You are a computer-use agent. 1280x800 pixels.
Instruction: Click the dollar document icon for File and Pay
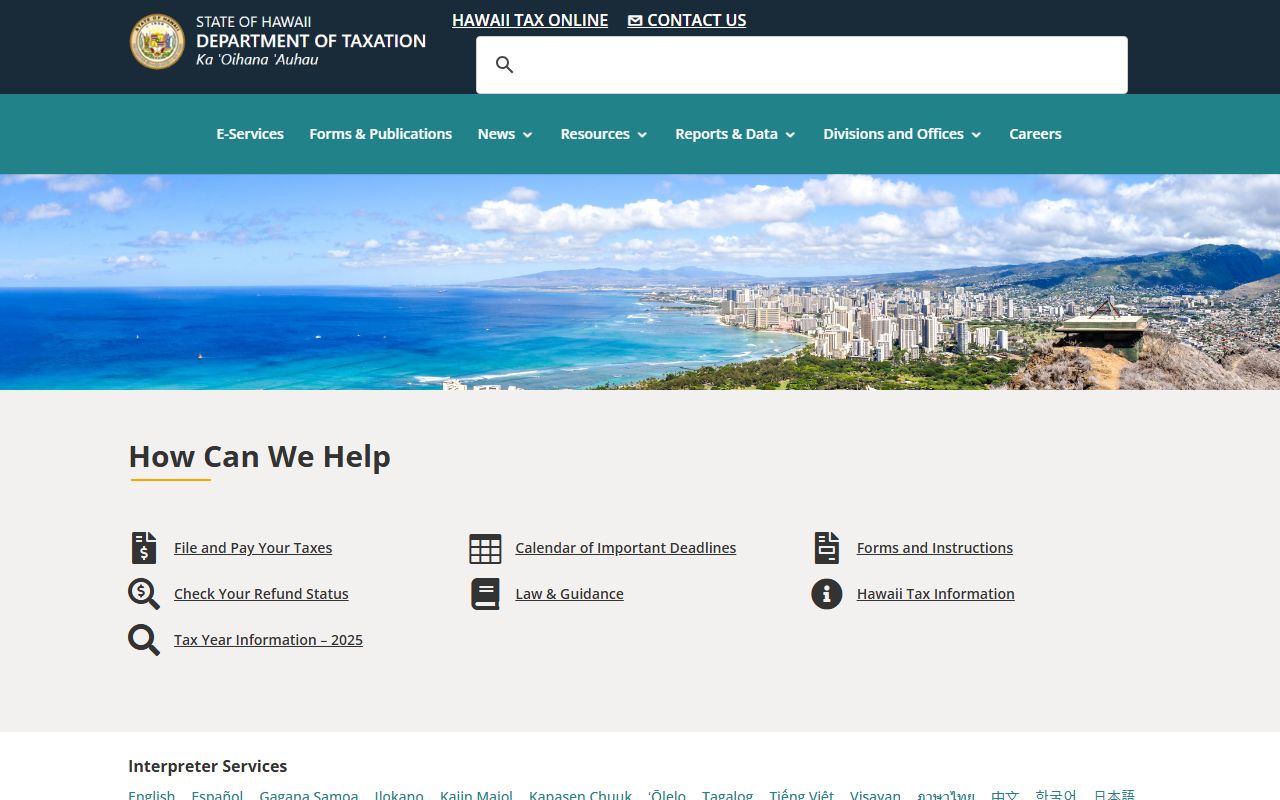pos(144,548)
